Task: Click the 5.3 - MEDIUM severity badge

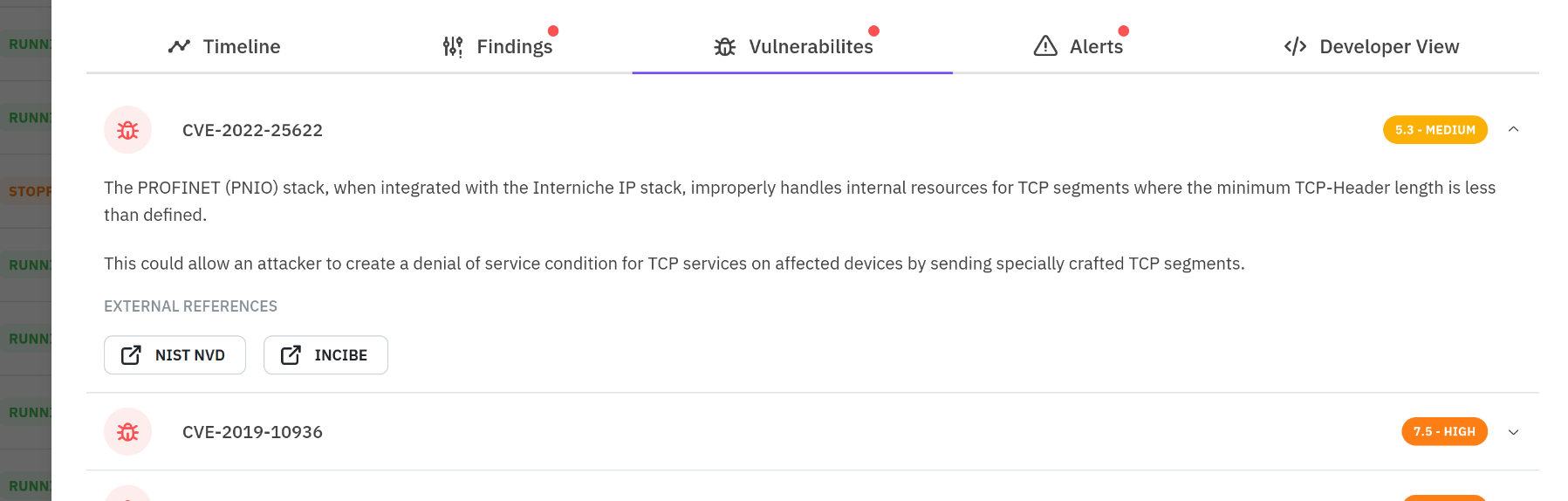Action: tap(1434, 130)
